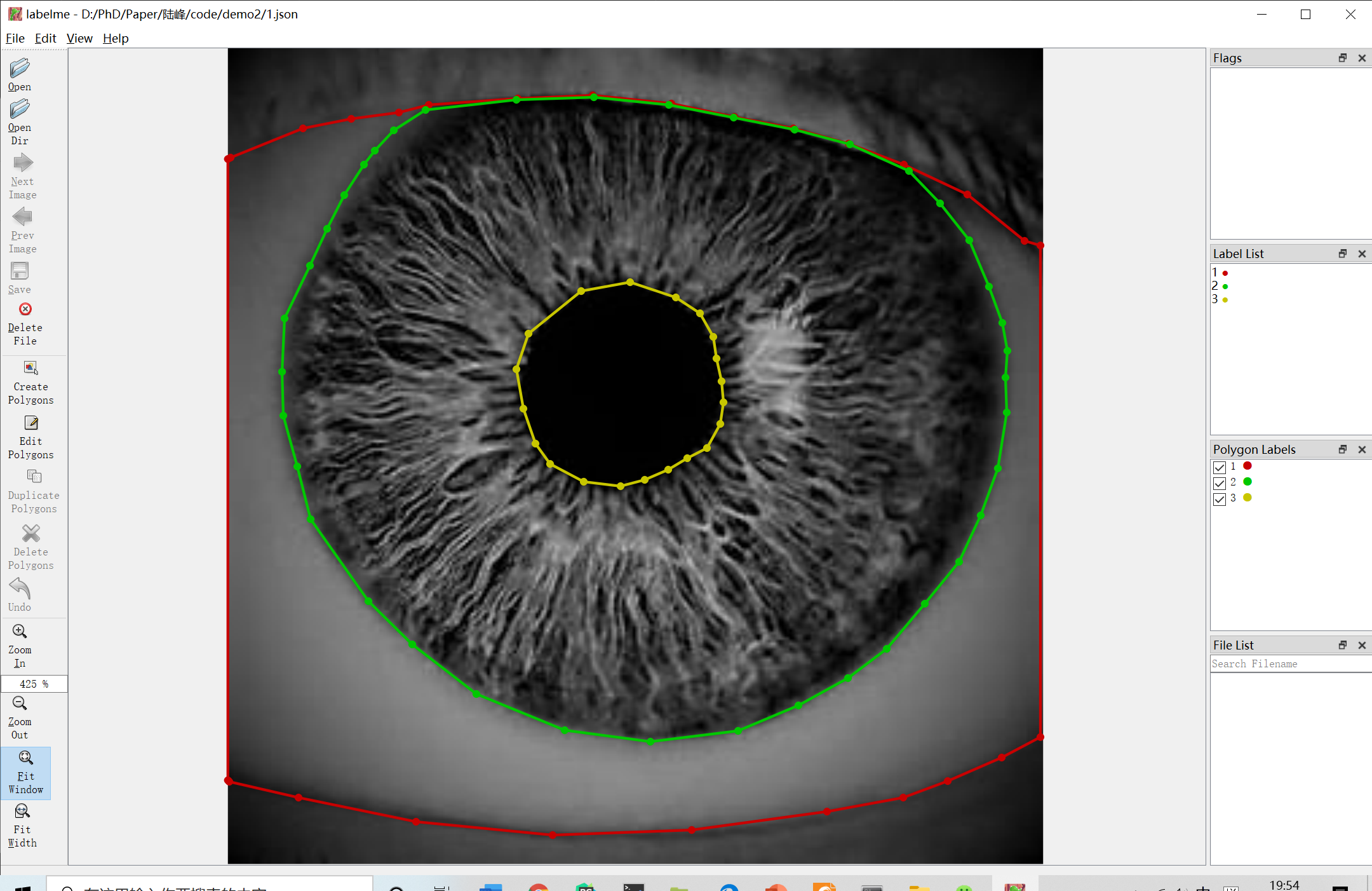Undock the Label List panel

click(1343, 254)
